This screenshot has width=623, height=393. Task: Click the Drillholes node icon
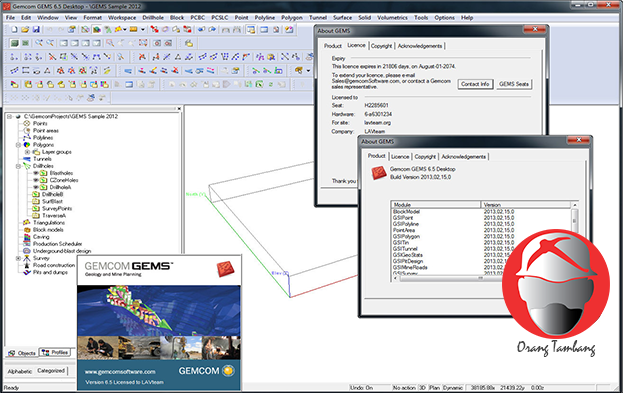tap(27, 166)
